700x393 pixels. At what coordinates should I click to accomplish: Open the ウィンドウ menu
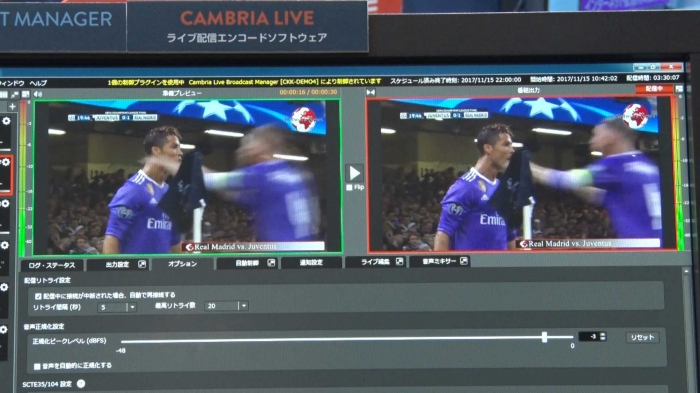tap(12, 83)
